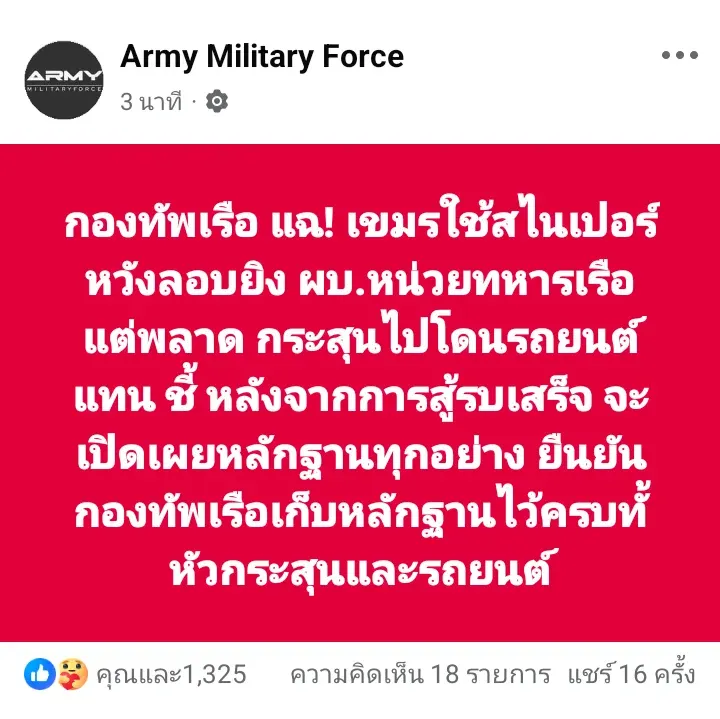Open the three-dot post options menu
Image resolution: width=720 pixels, height=719 pixels.
680,55
